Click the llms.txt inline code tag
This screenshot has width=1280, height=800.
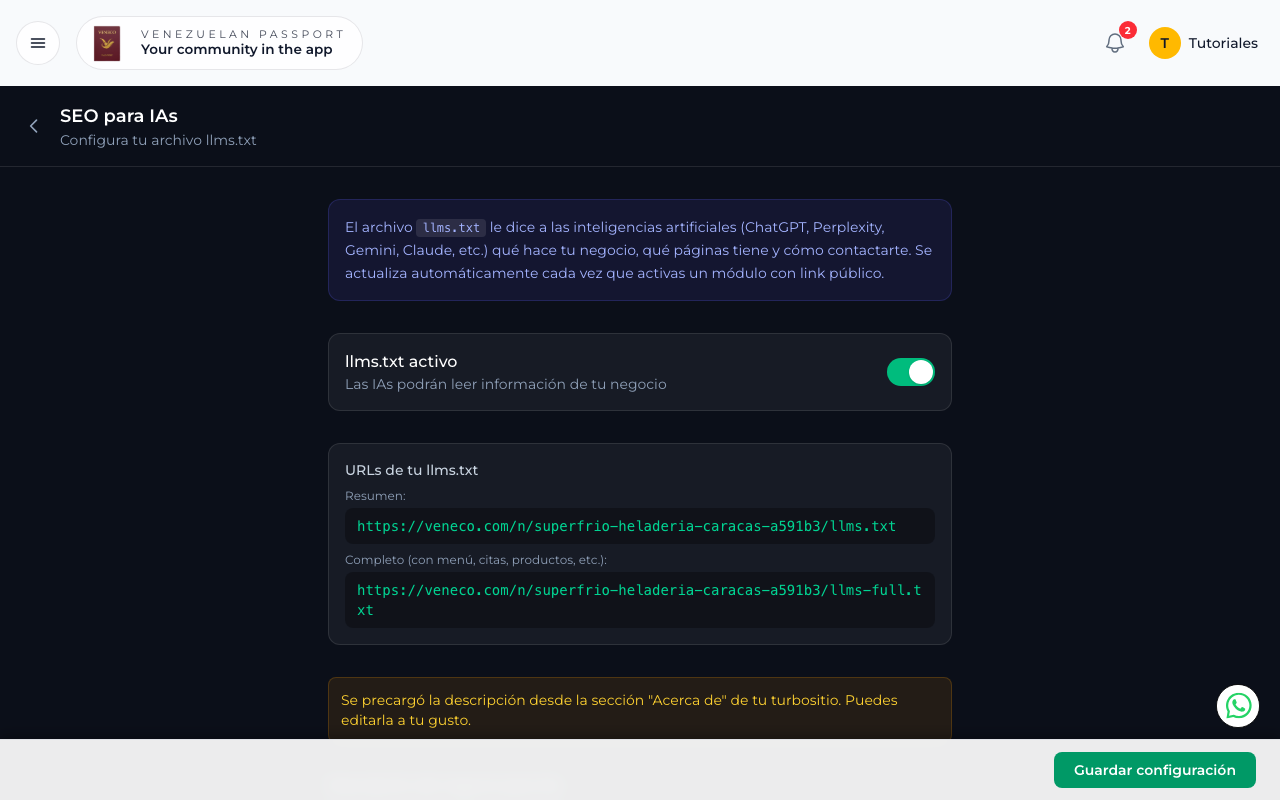tap(451, 227)
